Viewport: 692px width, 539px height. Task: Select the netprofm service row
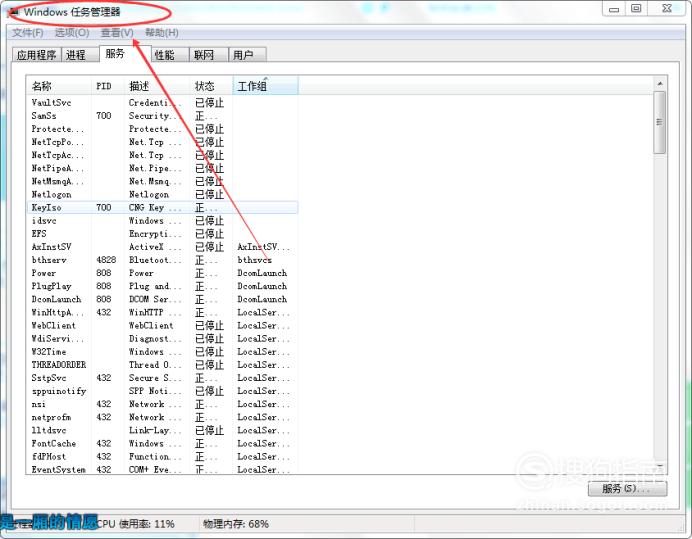162,417
